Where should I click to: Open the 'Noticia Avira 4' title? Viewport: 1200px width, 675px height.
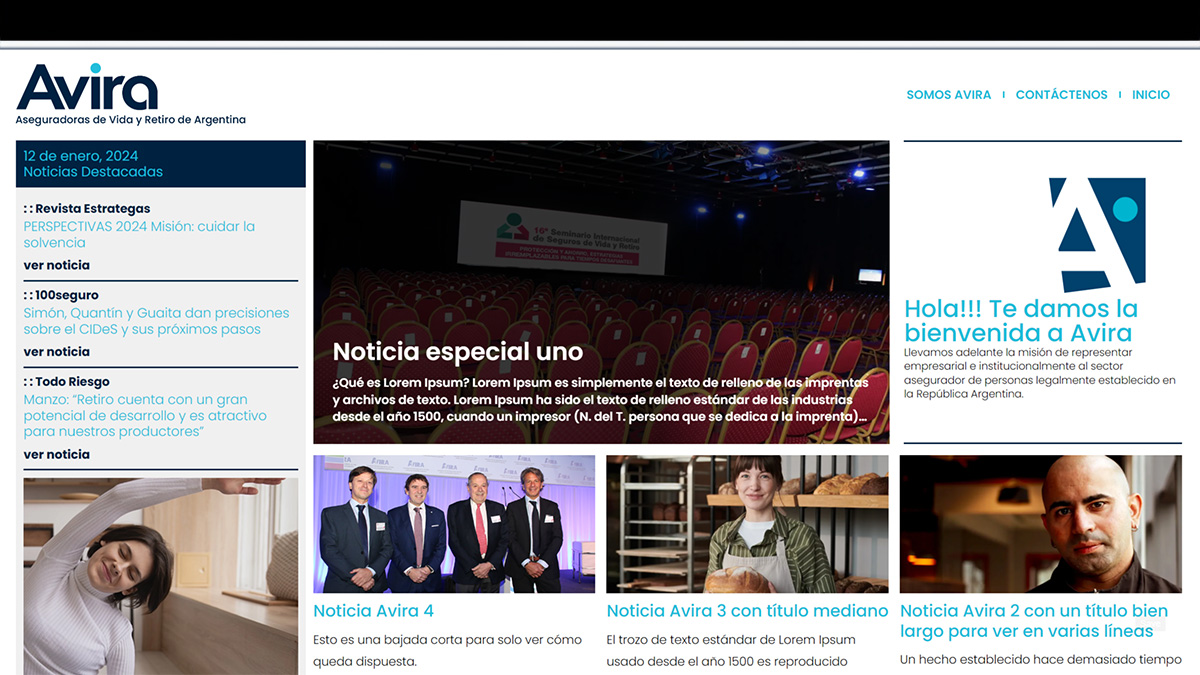coord(373,611)
